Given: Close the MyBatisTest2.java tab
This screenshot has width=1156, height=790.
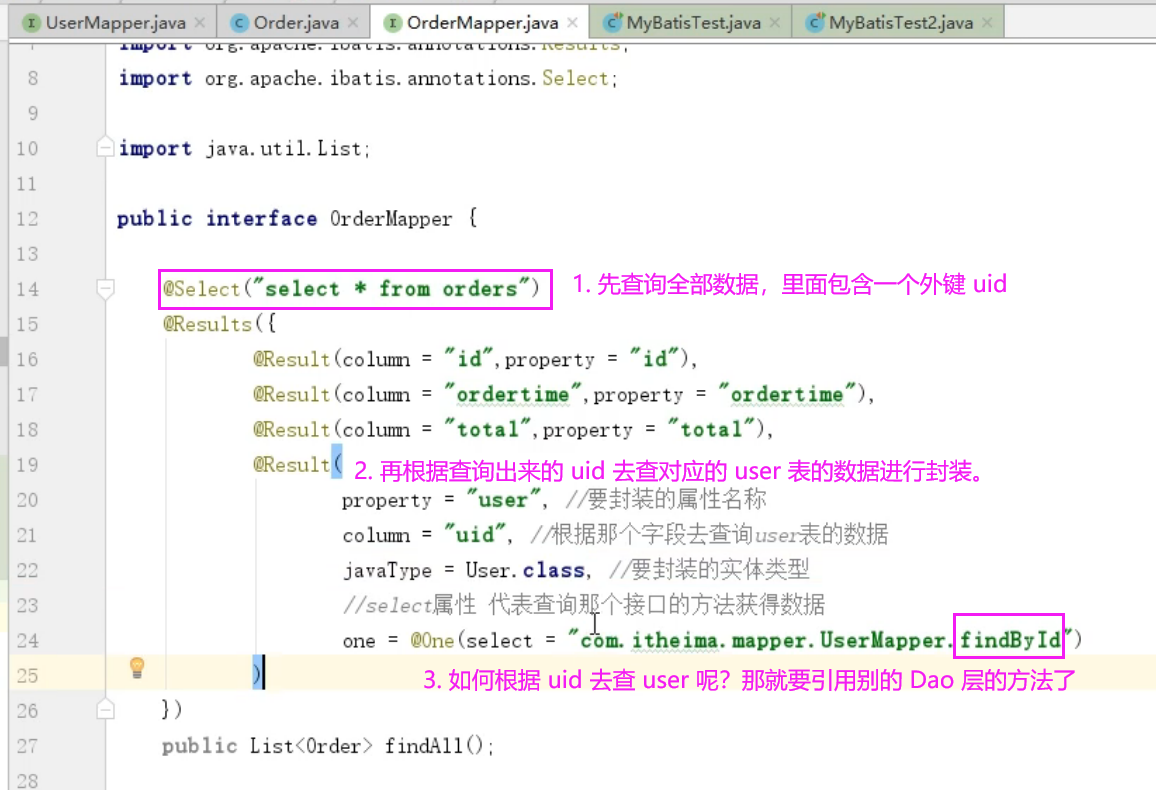Looking at the screenshot, I should click(x=987, y=23).
